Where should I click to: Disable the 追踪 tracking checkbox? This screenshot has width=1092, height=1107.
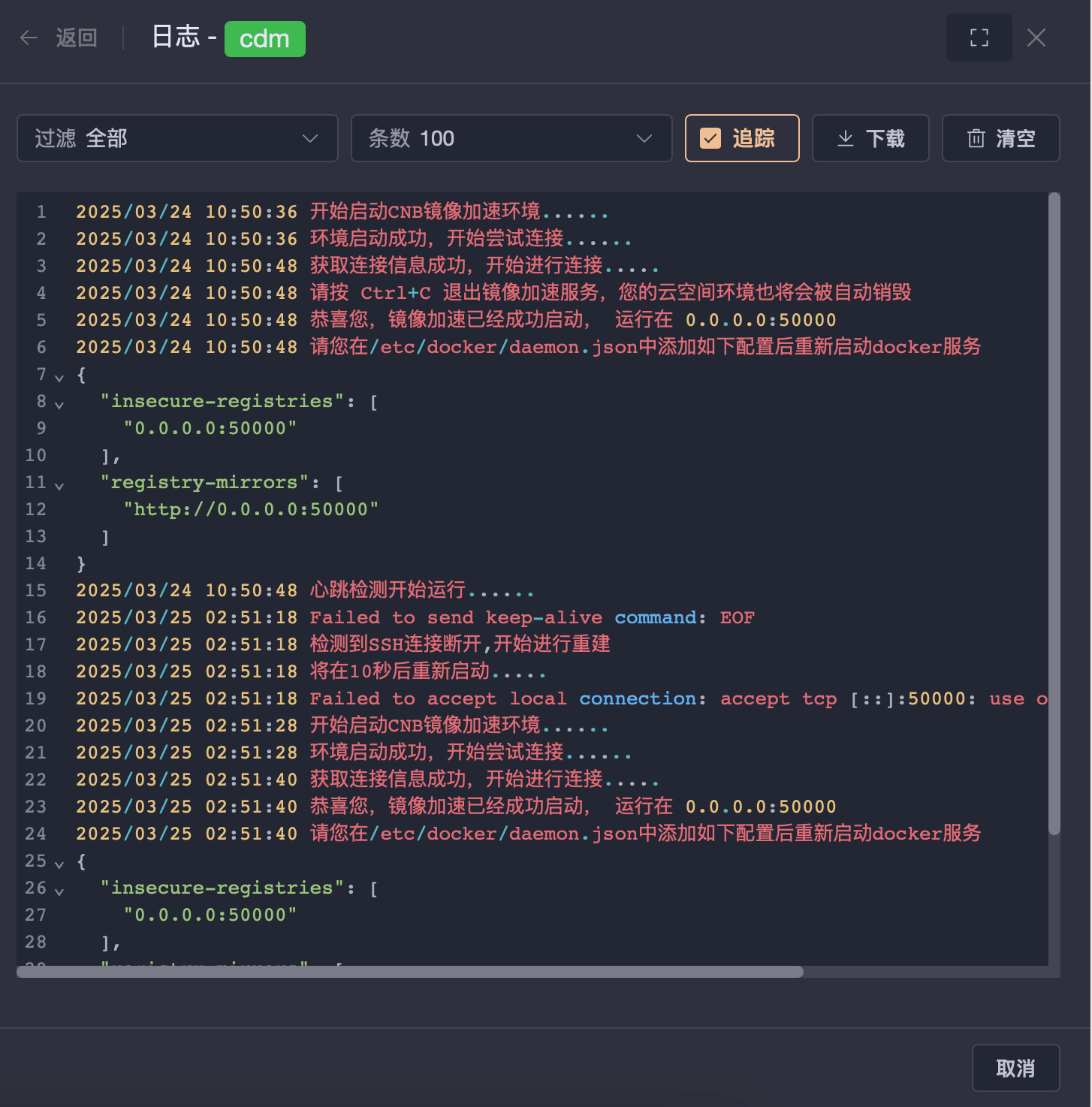741,138
